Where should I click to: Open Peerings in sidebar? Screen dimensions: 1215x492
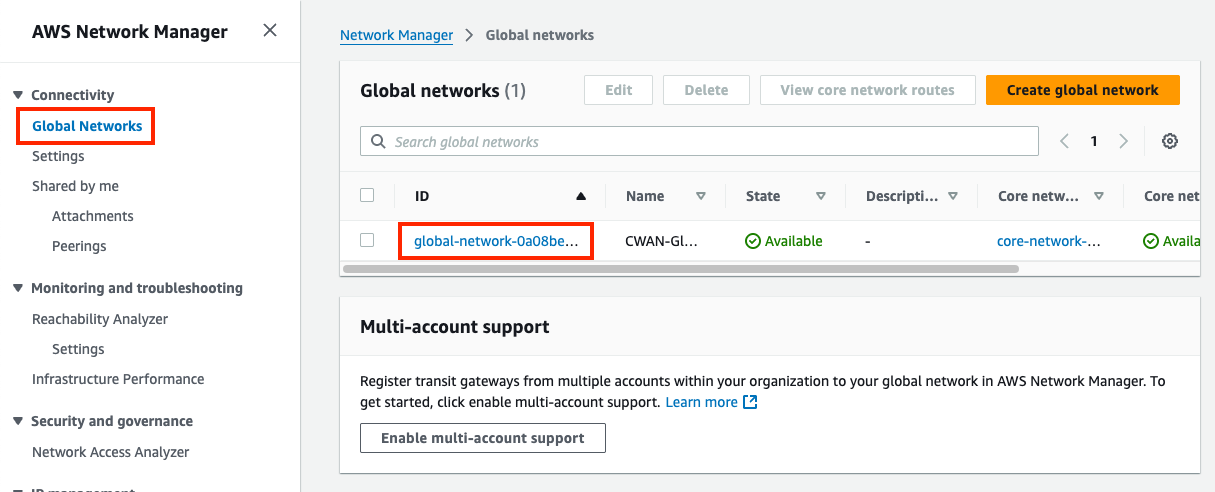[x=79, y=246]
